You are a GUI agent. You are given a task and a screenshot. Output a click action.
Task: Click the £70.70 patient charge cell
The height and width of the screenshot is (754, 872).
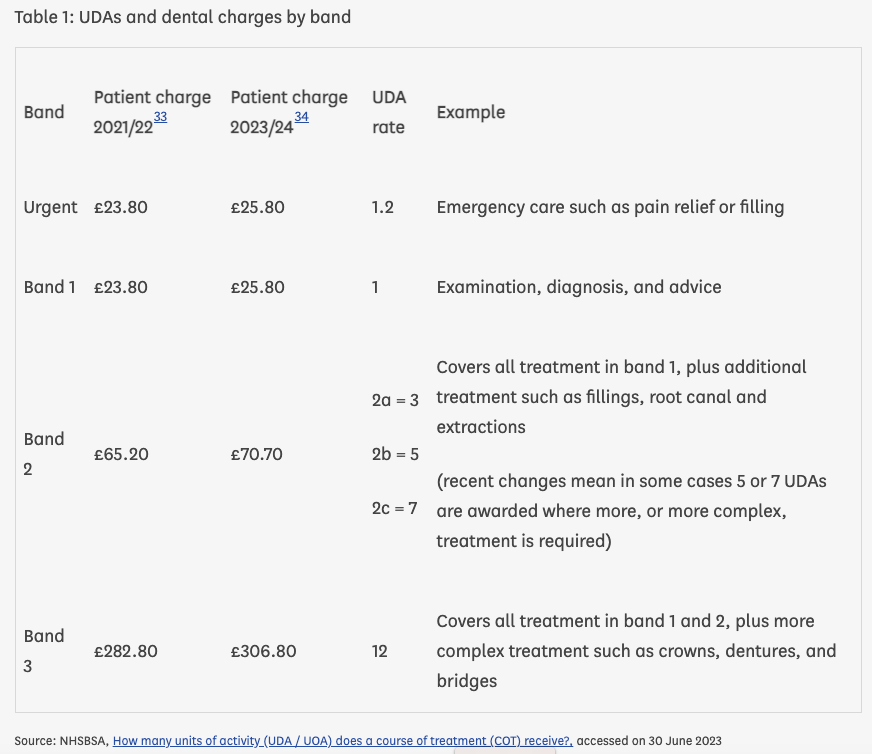pyautogui.click(x=257, y=454)
